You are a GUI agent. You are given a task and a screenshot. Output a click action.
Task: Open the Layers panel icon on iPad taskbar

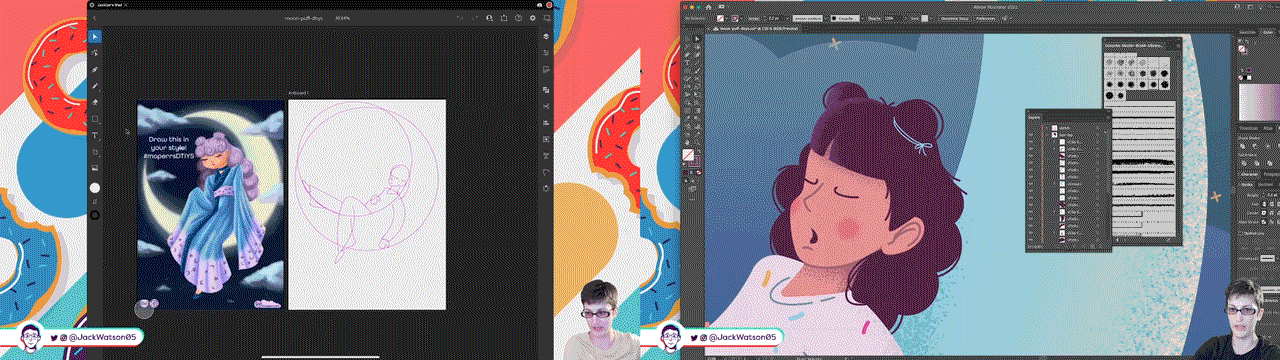[x=546, y=36]
